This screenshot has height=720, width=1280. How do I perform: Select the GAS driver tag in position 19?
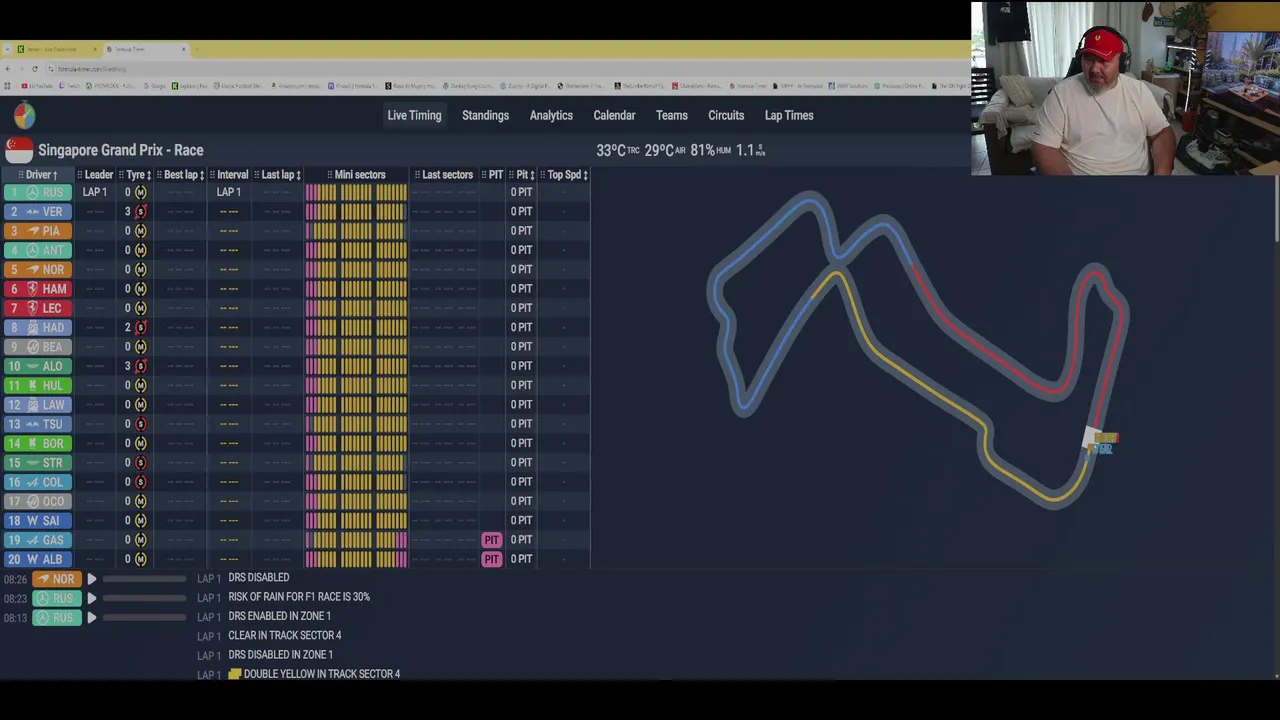pyautogui.click(x=37, y=540)
